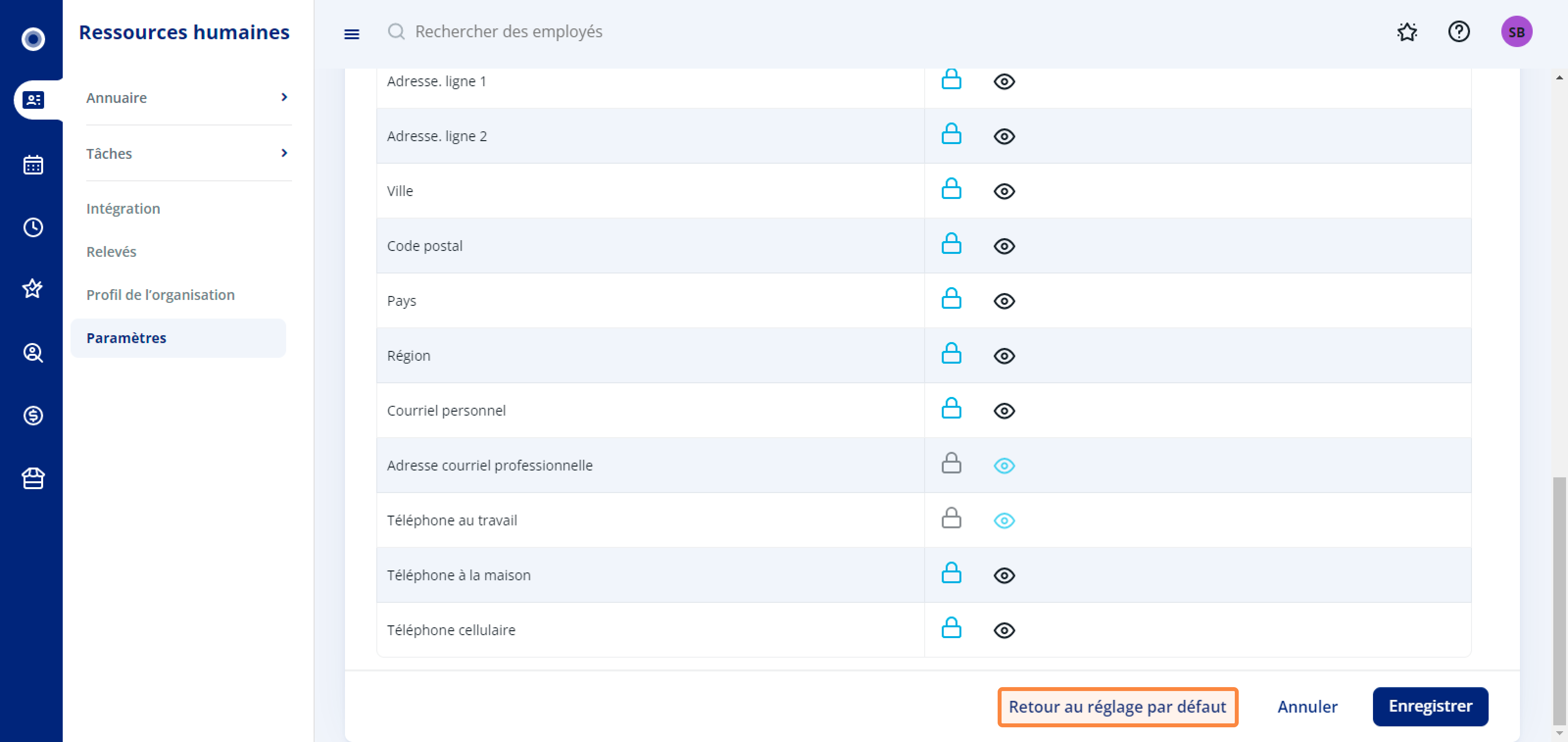Expand the Annuaire submenu chevron
This screenshot has width=1568, height=742.
[284, 98]
